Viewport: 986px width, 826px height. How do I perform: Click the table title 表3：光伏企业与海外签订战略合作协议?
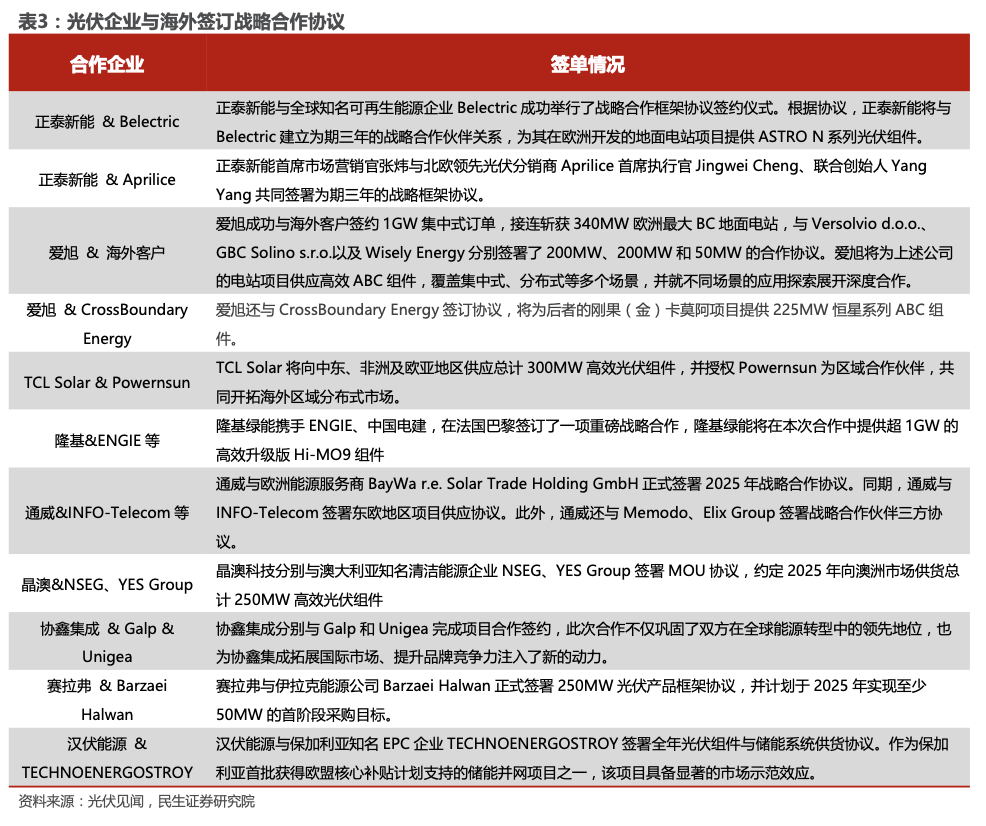point(181,21)
